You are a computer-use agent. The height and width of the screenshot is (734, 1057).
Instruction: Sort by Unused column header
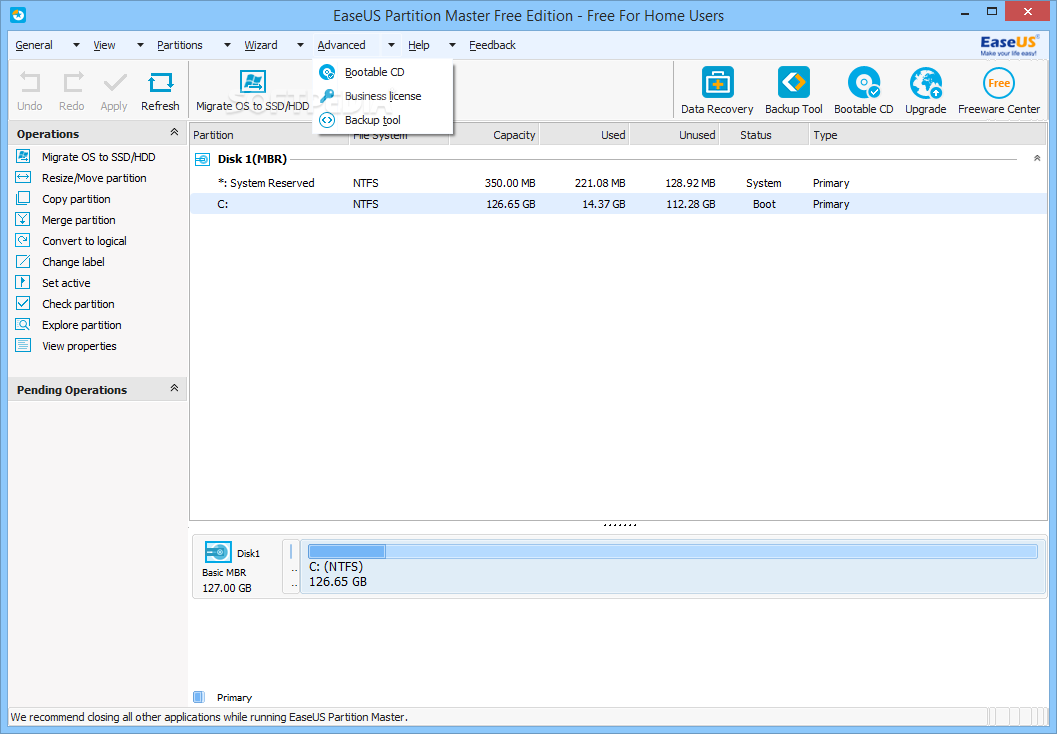coord(674,135)
